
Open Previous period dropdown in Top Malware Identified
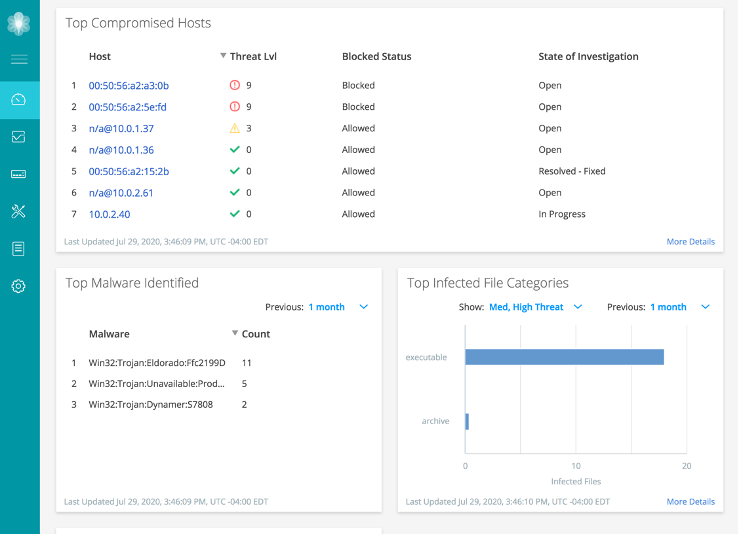[x=338, y=307]
